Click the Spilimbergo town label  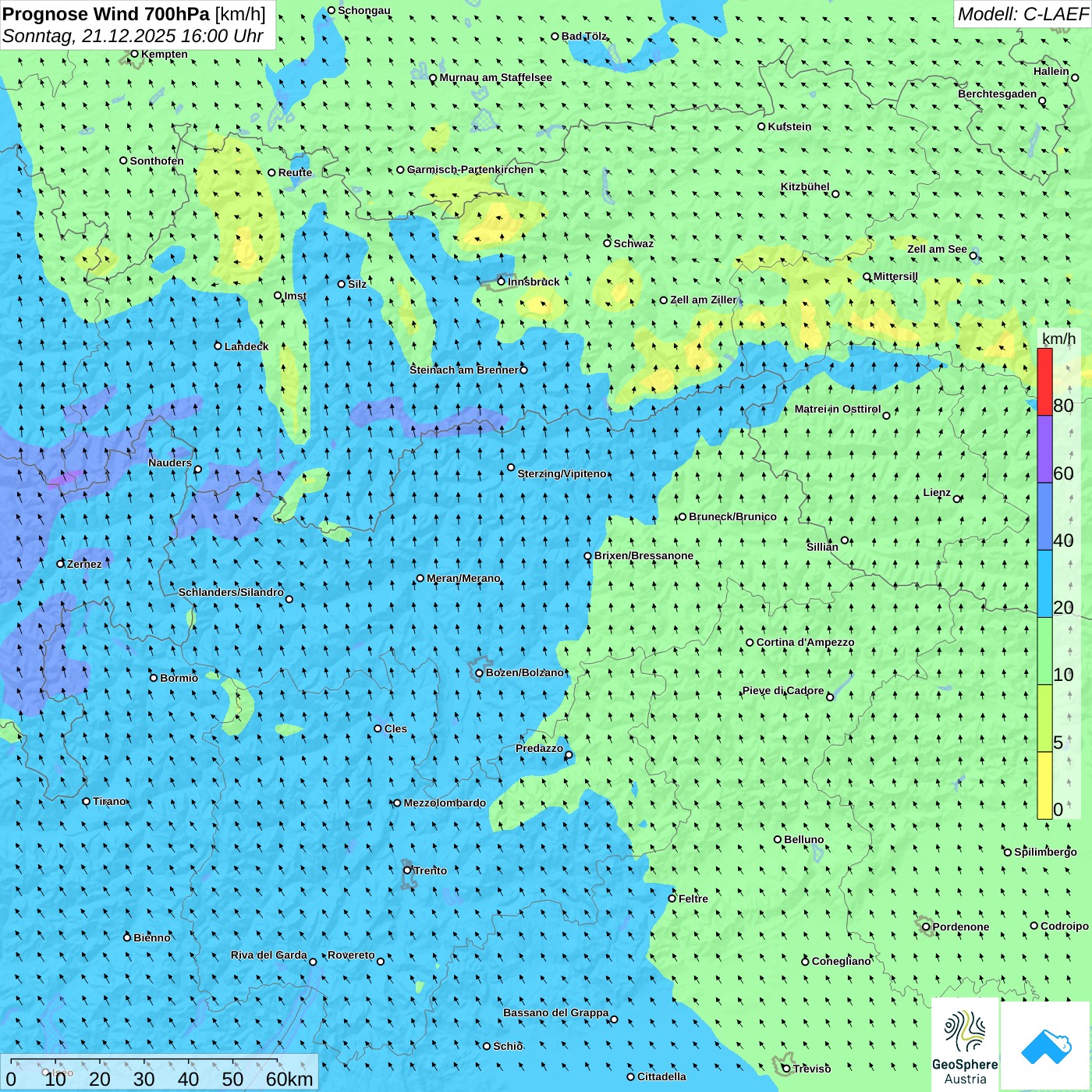(x=1045, y=853)
